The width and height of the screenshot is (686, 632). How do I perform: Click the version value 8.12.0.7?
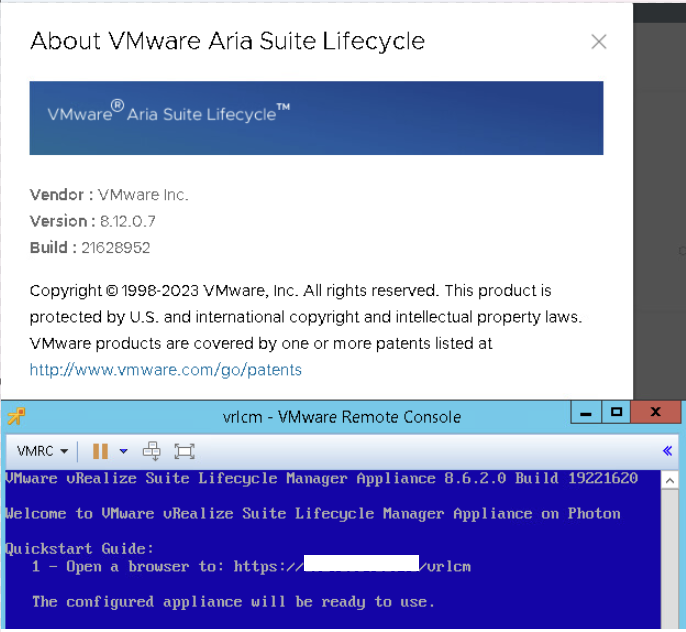128,221
